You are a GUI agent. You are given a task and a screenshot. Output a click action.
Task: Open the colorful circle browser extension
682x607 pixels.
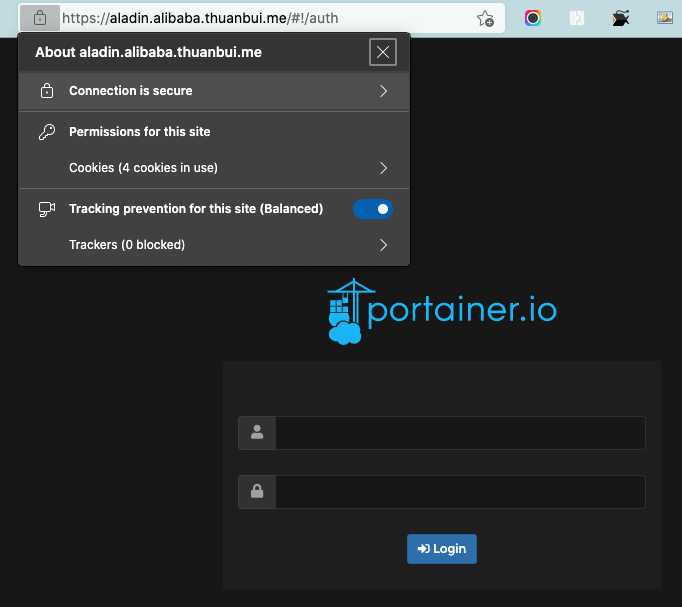533,18
